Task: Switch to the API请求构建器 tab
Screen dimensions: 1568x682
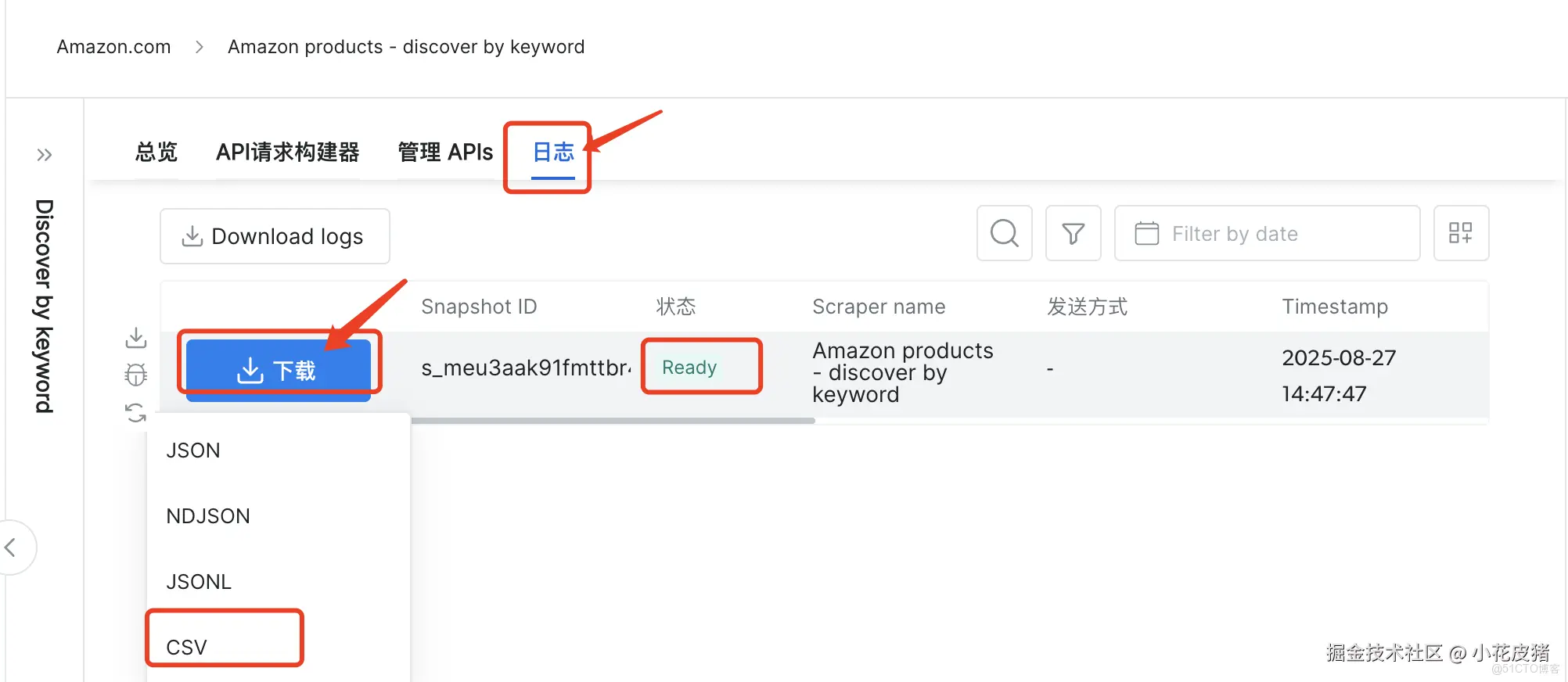Action: [287, 152]
